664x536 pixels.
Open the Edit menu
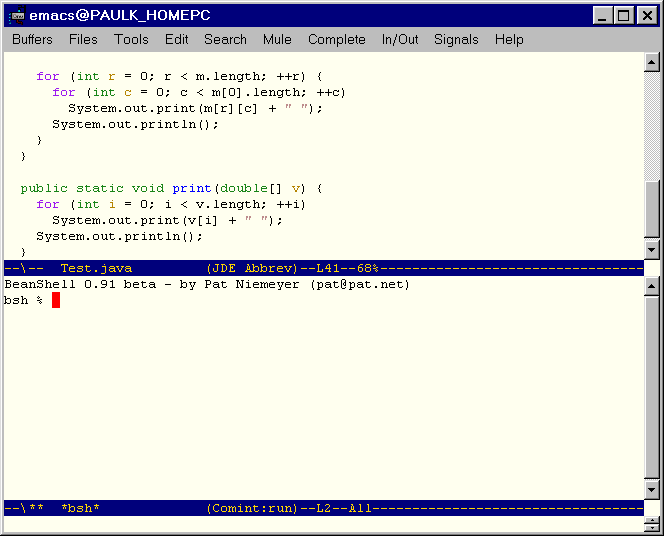click(x=176, y=40)
